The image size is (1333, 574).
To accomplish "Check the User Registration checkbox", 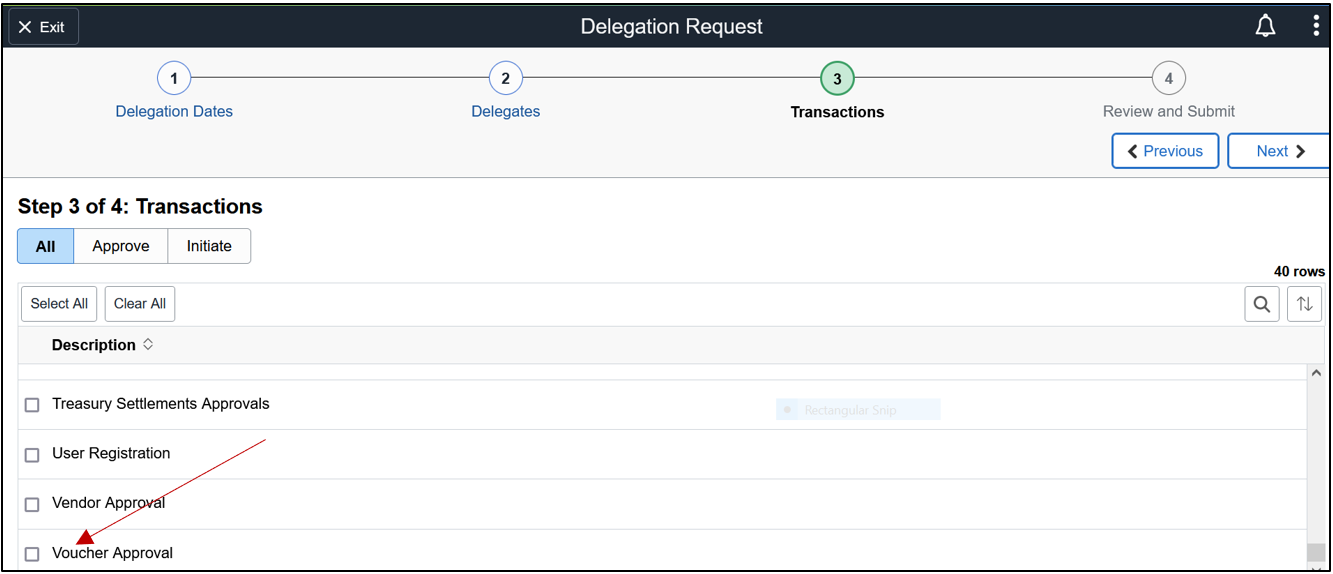I will 32,455.
